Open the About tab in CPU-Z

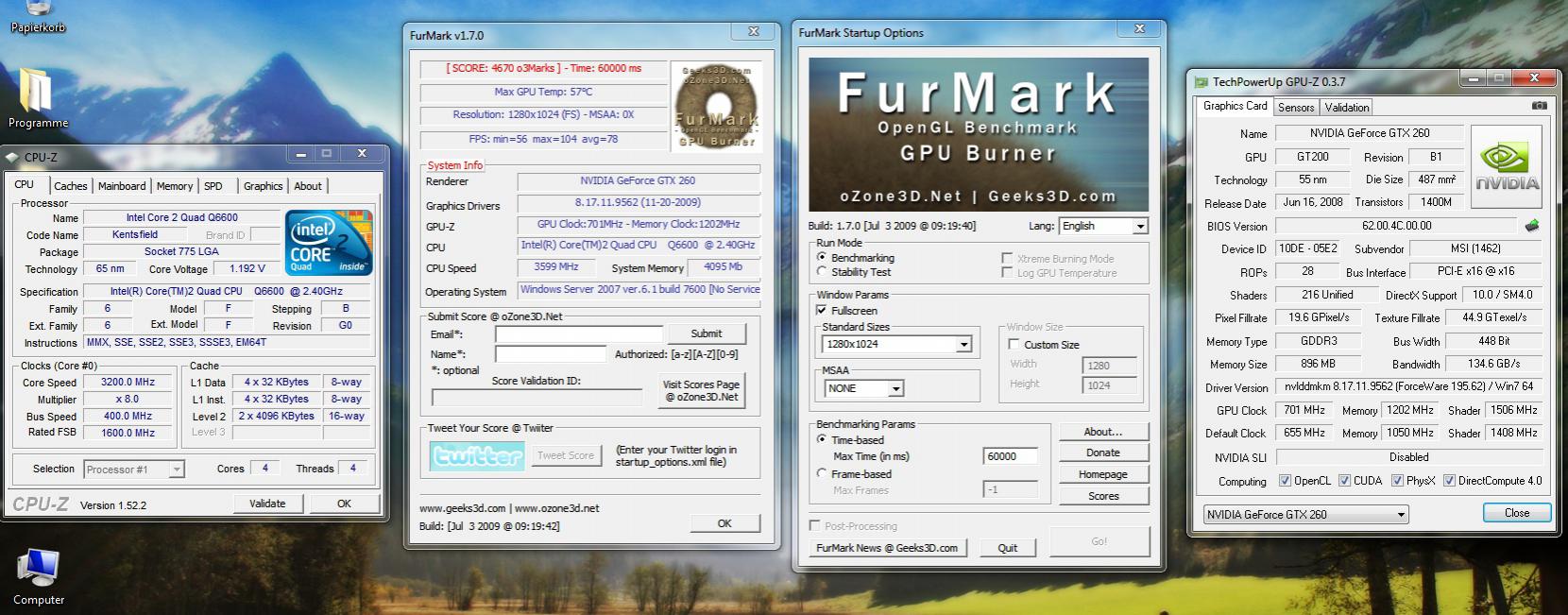point(308,186)
